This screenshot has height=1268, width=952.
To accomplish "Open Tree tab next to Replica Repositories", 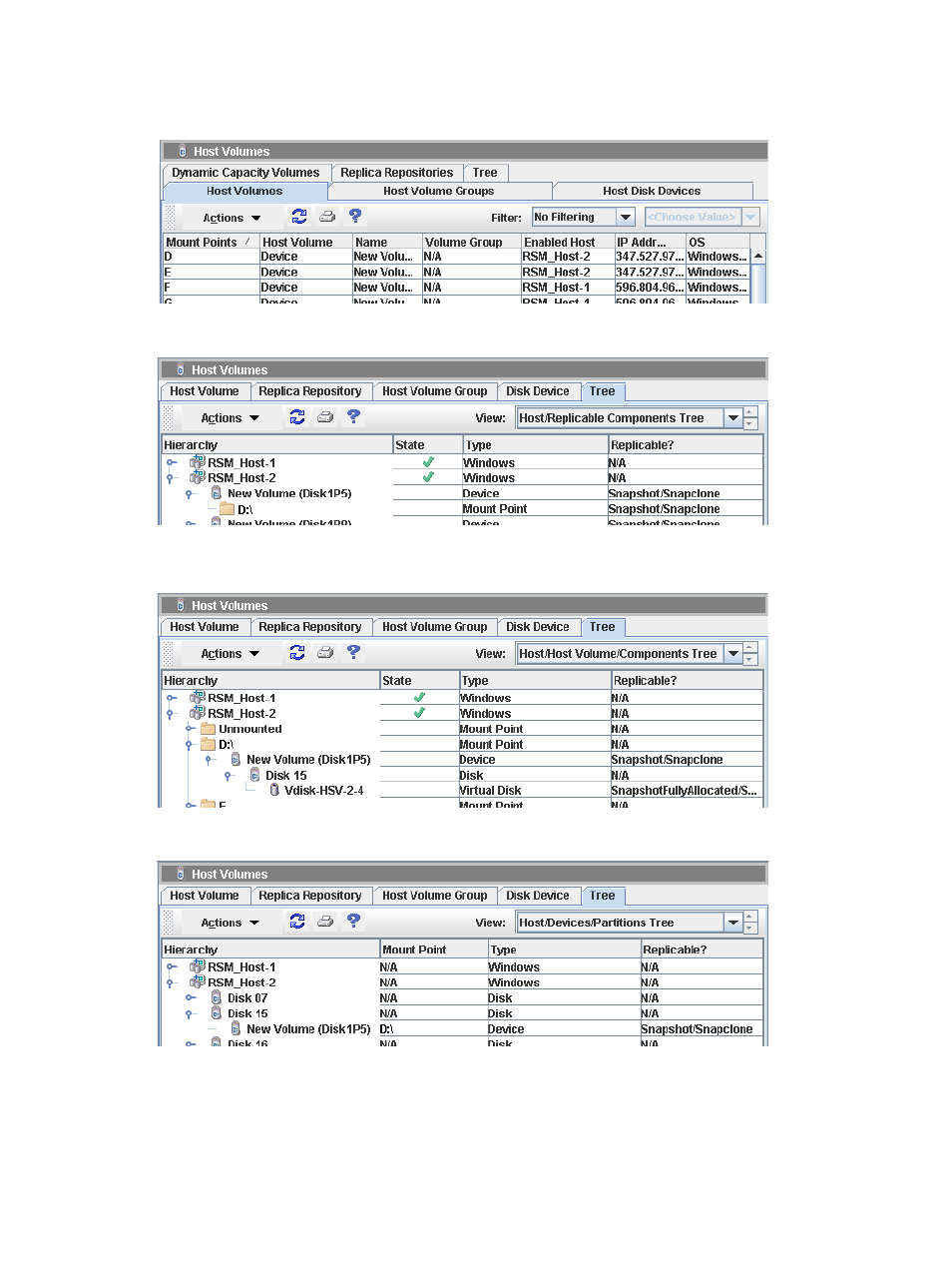I will click(485, 173).
